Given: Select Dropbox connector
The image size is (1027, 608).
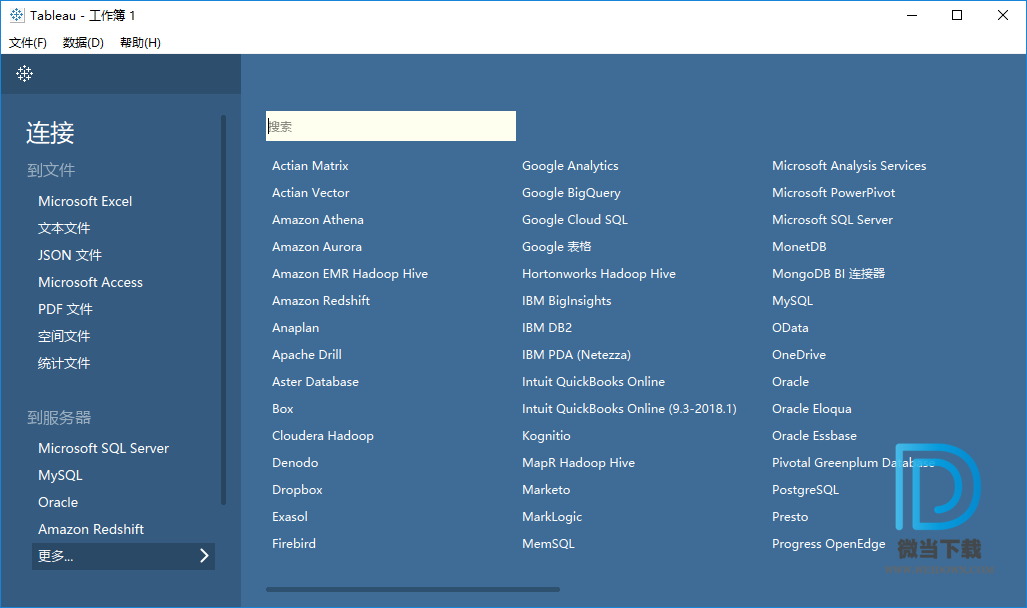Looking at the screenshot, I should (x=297, y=489).
